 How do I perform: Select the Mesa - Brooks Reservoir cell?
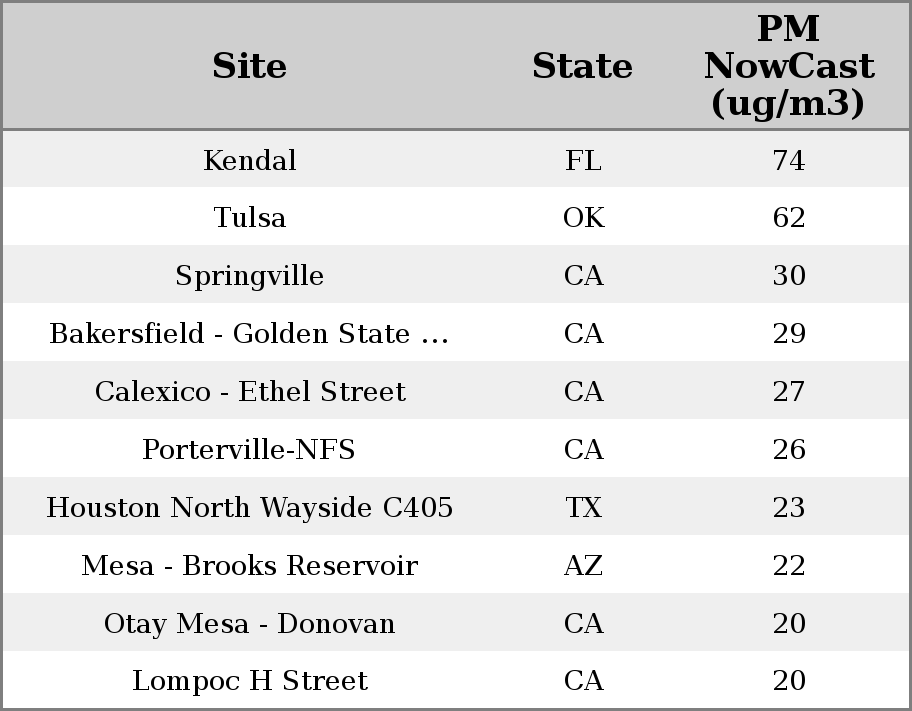click(249, 566)
